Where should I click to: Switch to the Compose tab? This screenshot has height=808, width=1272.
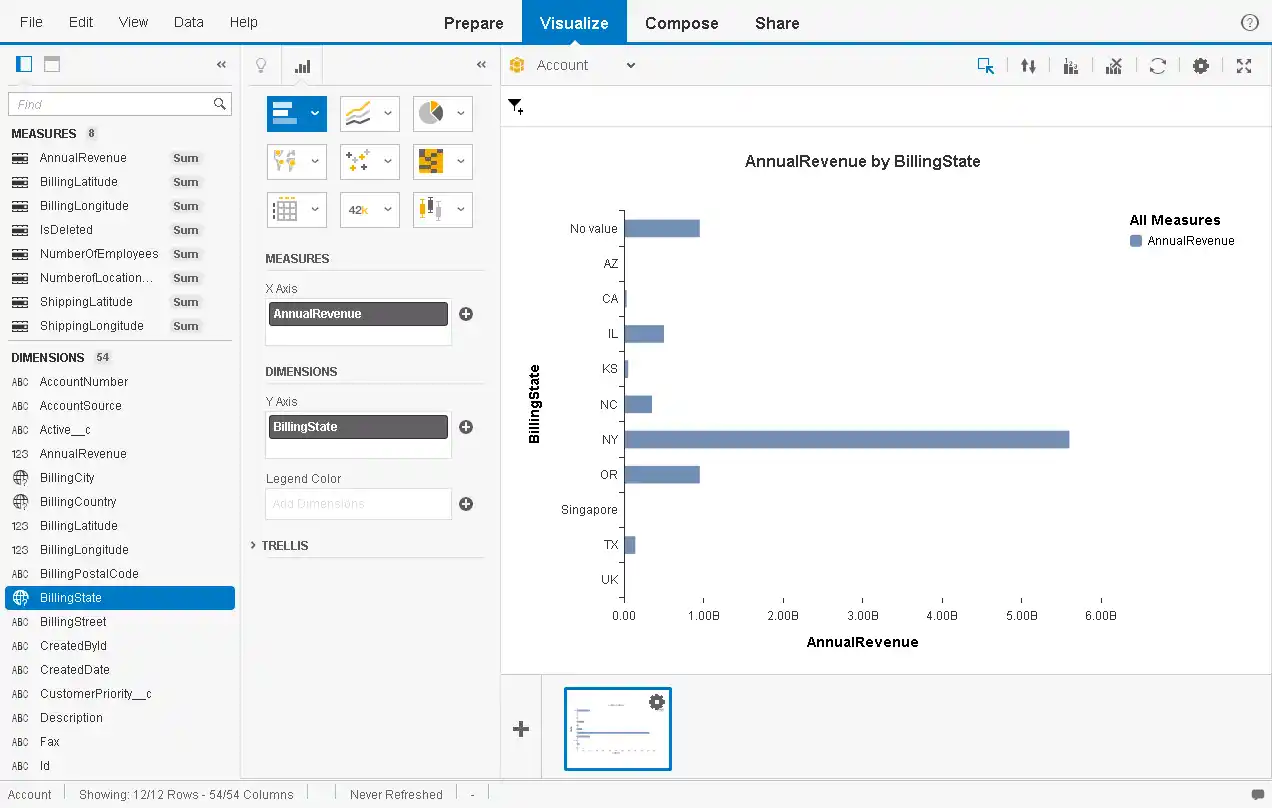(681, 22)
